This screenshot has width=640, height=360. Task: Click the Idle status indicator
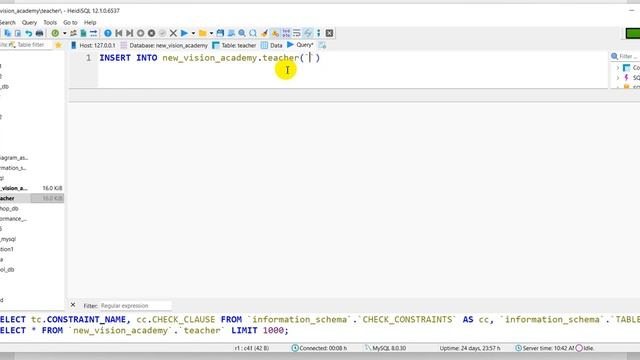pos(585,348)
